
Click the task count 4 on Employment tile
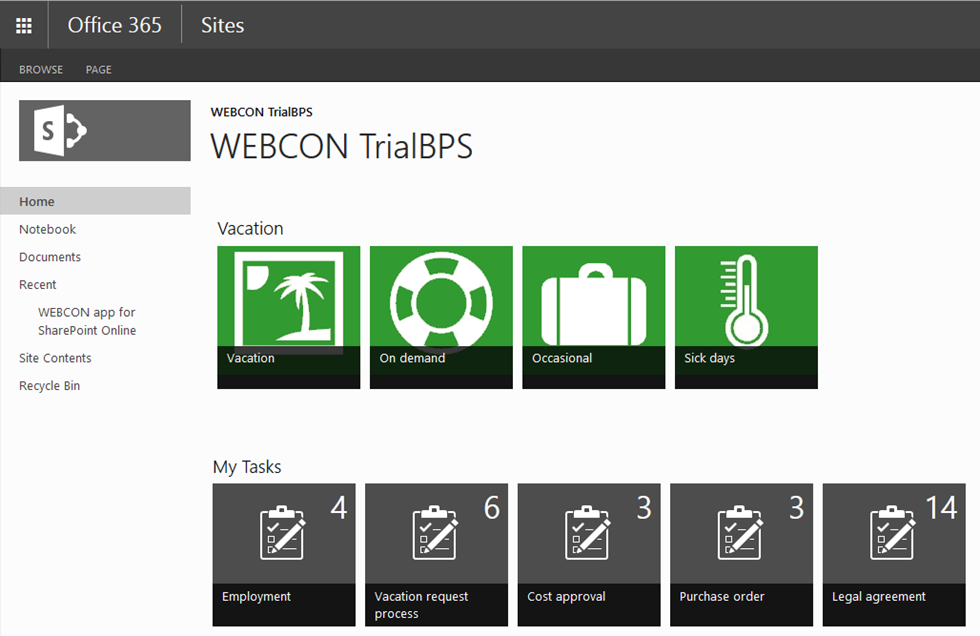point(339,507)
